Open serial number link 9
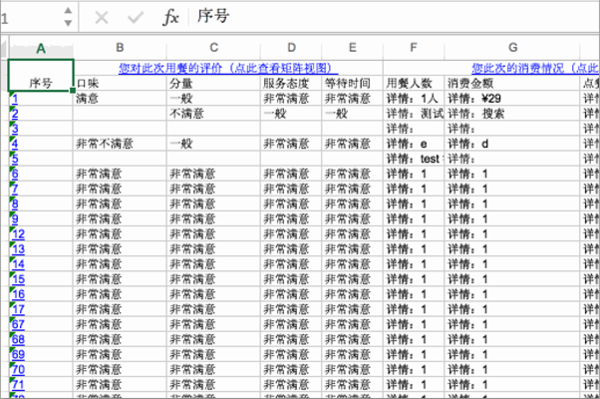Viewport: 600px width, 399px height. click(15, 219)
